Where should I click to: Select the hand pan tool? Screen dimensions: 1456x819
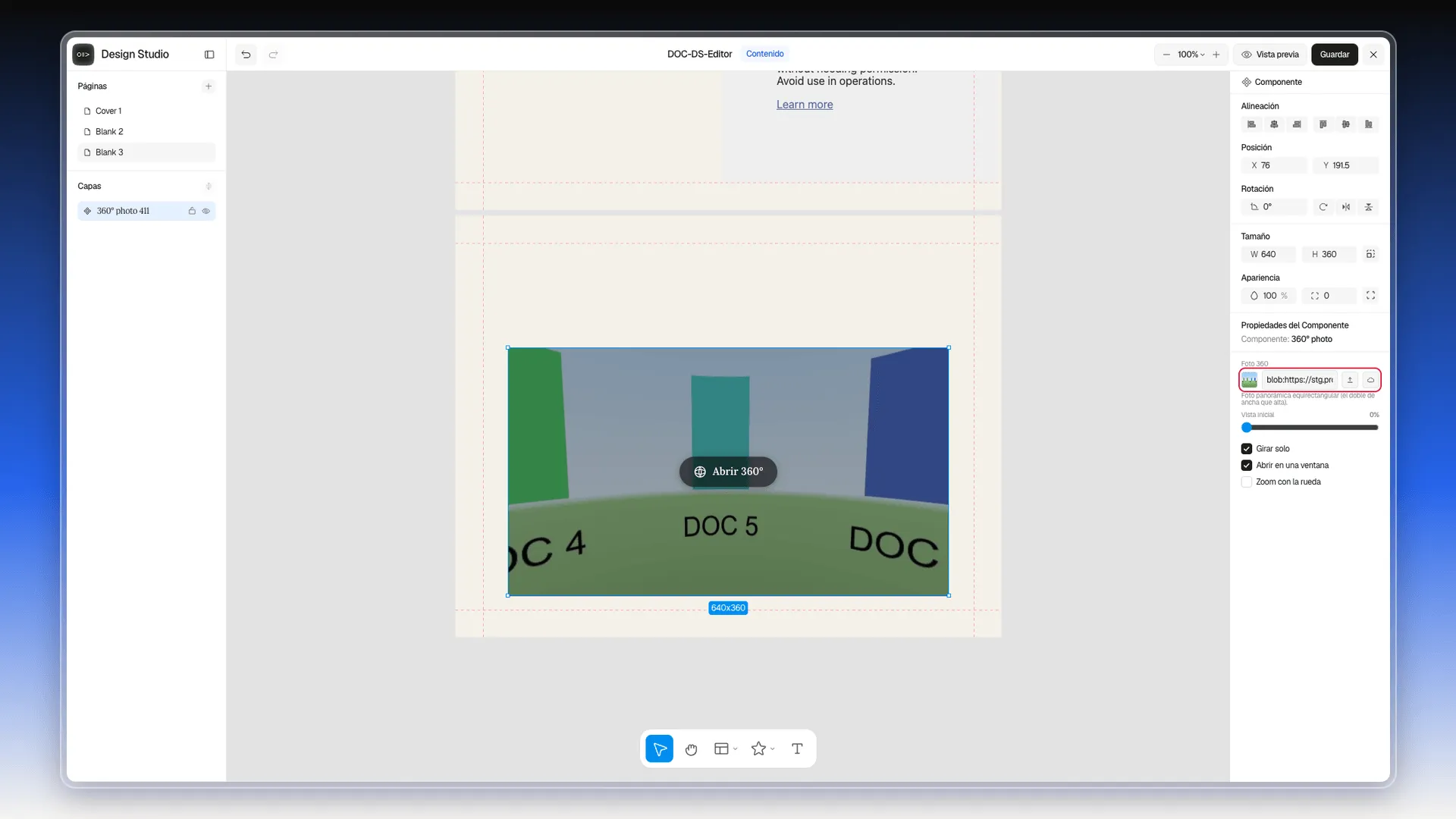pos(691,749)
